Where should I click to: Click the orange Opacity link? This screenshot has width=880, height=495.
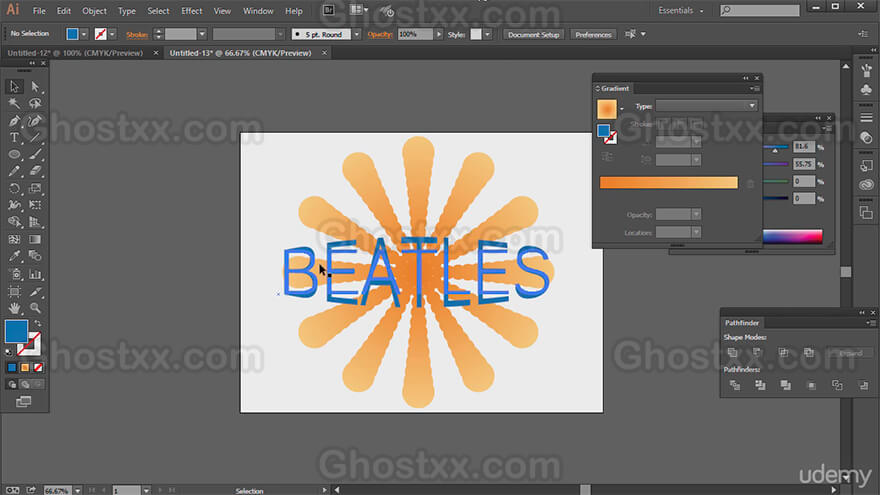pyautogui.click(x=380, y=34)
